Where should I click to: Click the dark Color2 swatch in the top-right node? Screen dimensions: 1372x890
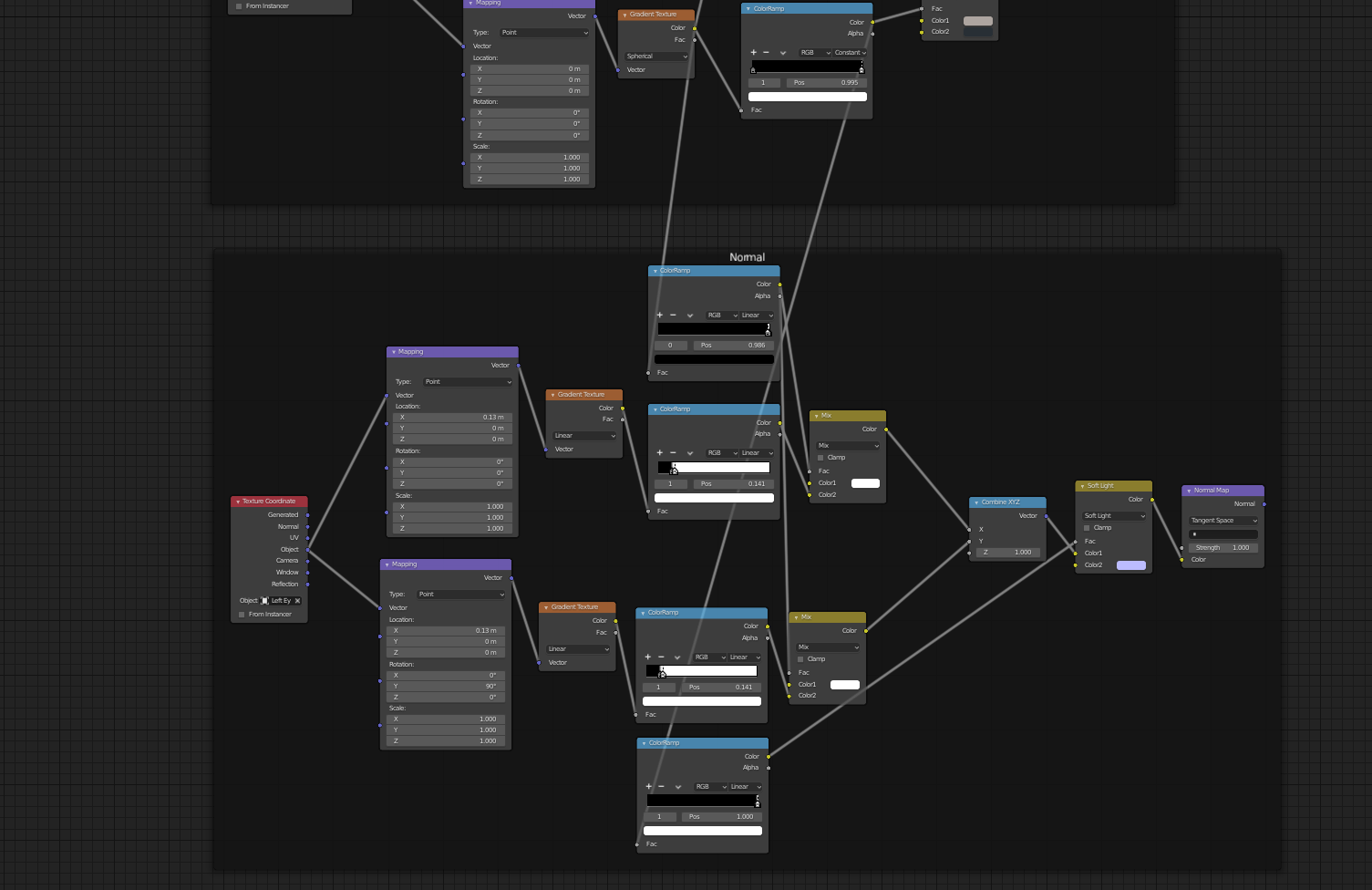(x=978, y=32)
